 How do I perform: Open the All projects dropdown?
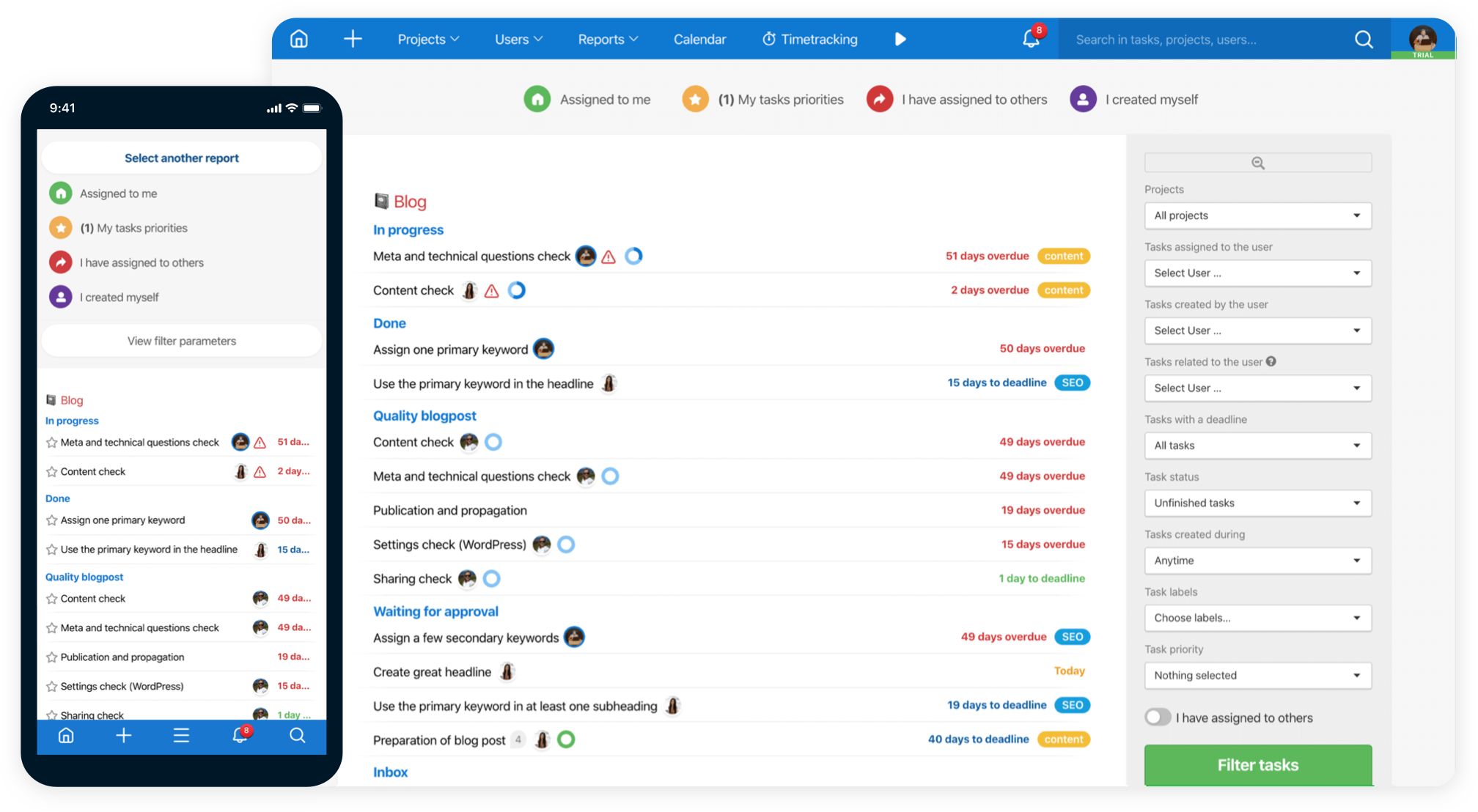point(1257,215)
